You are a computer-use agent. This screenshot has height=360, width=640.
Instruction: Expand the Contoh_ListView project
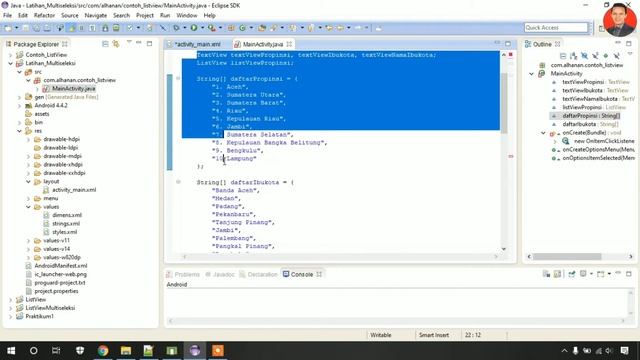(x=11, y=55)
